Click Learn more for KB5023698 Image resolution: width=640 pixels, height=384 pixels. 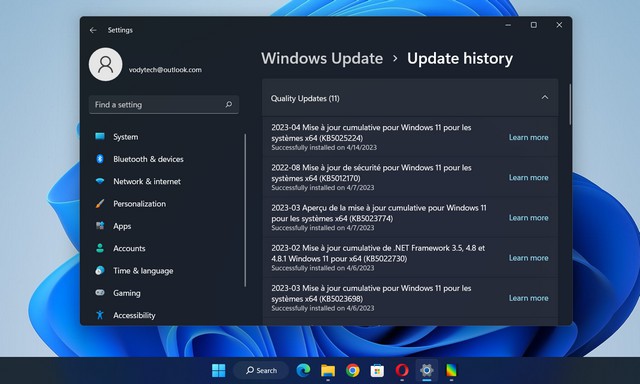click(528, 298)
